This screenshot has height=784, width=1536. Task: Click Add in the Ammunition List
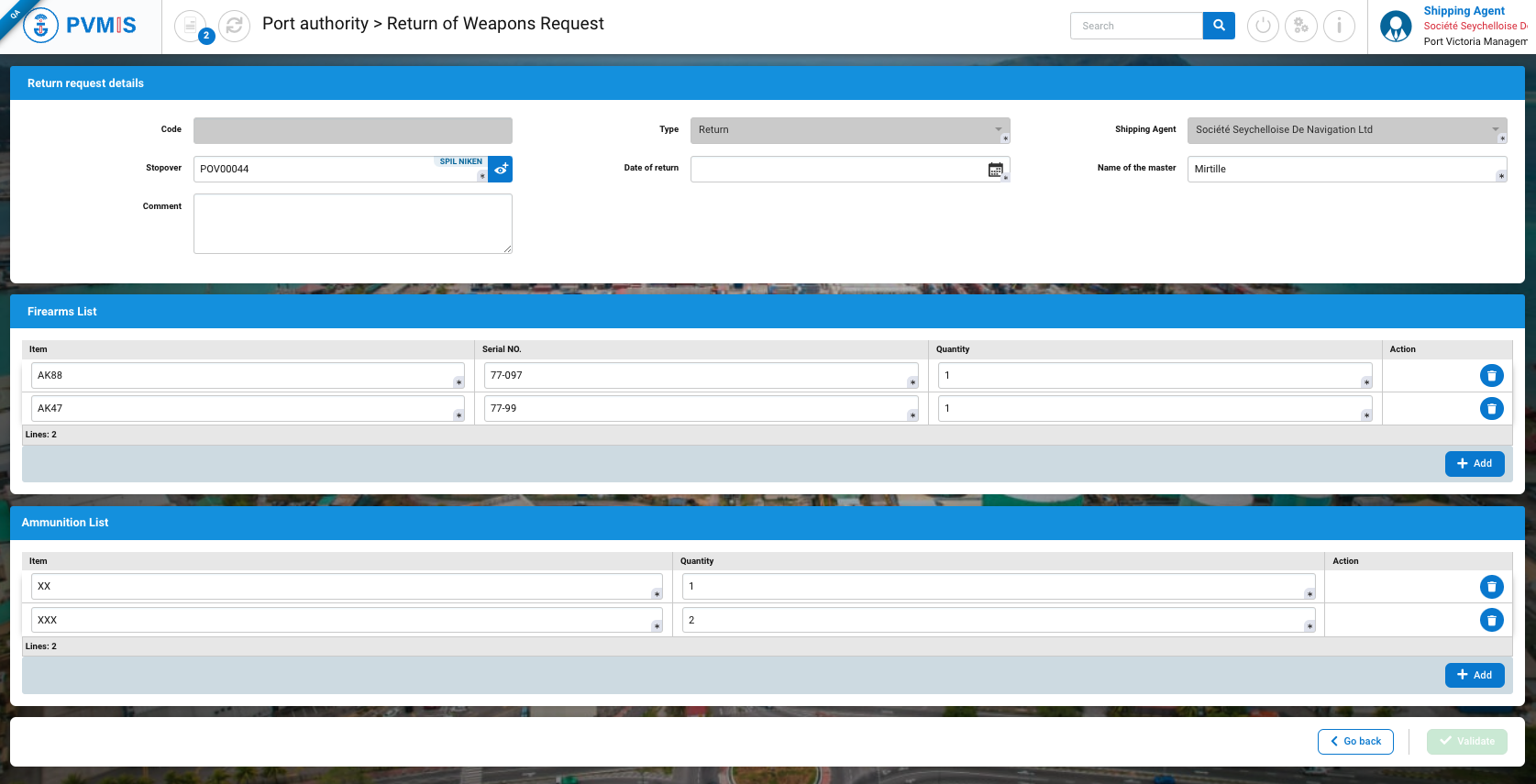coord(1475,676)
